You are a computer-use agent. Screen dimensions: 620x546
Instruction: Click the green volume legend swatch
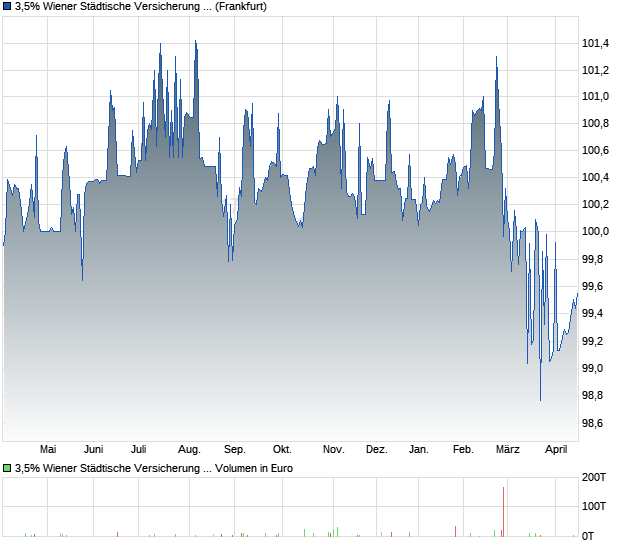click(x=7, y=468)
